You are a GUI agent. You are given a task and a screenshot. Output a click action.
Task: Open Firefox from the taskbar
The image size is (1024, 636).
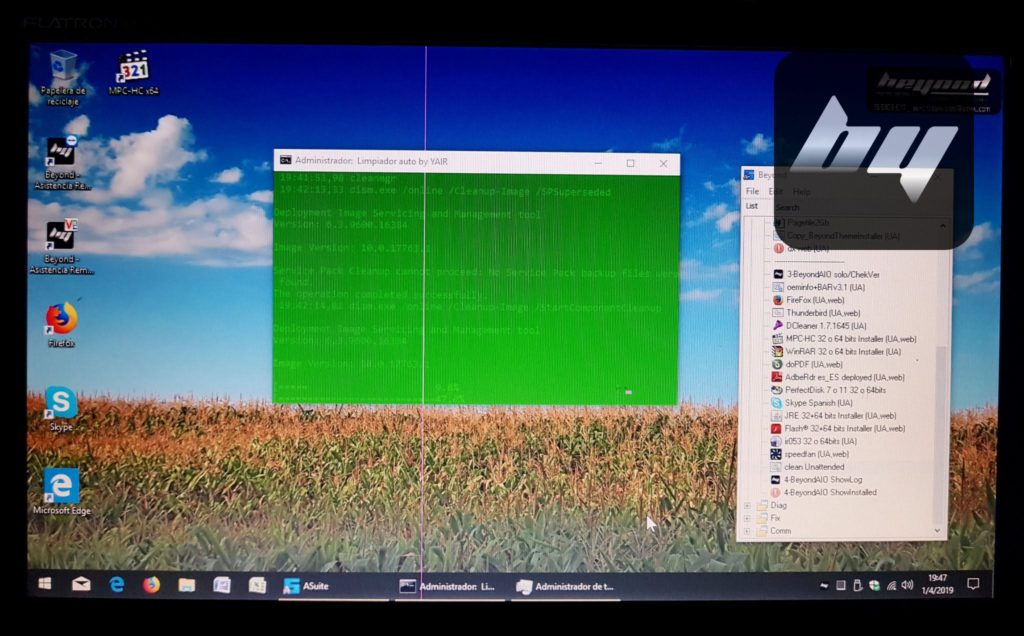[152, 584]
